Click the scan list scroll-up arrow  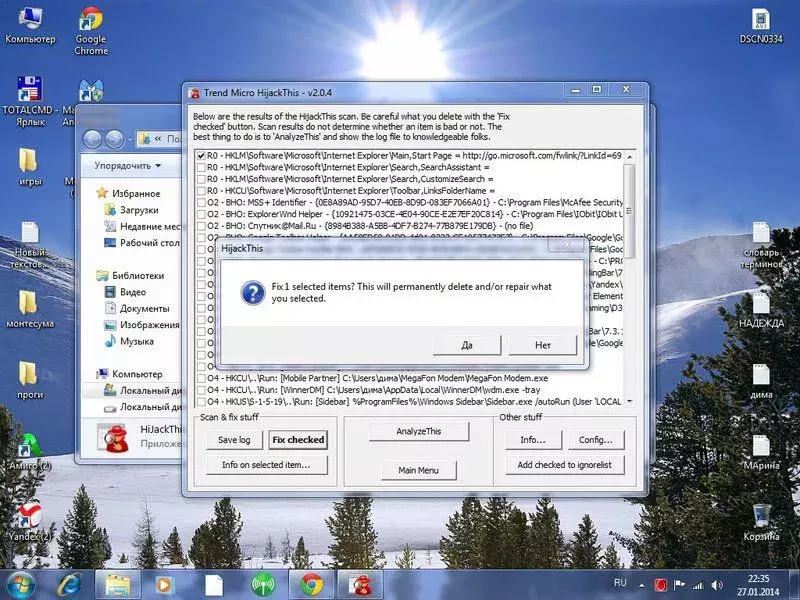[x=630, y=157]
